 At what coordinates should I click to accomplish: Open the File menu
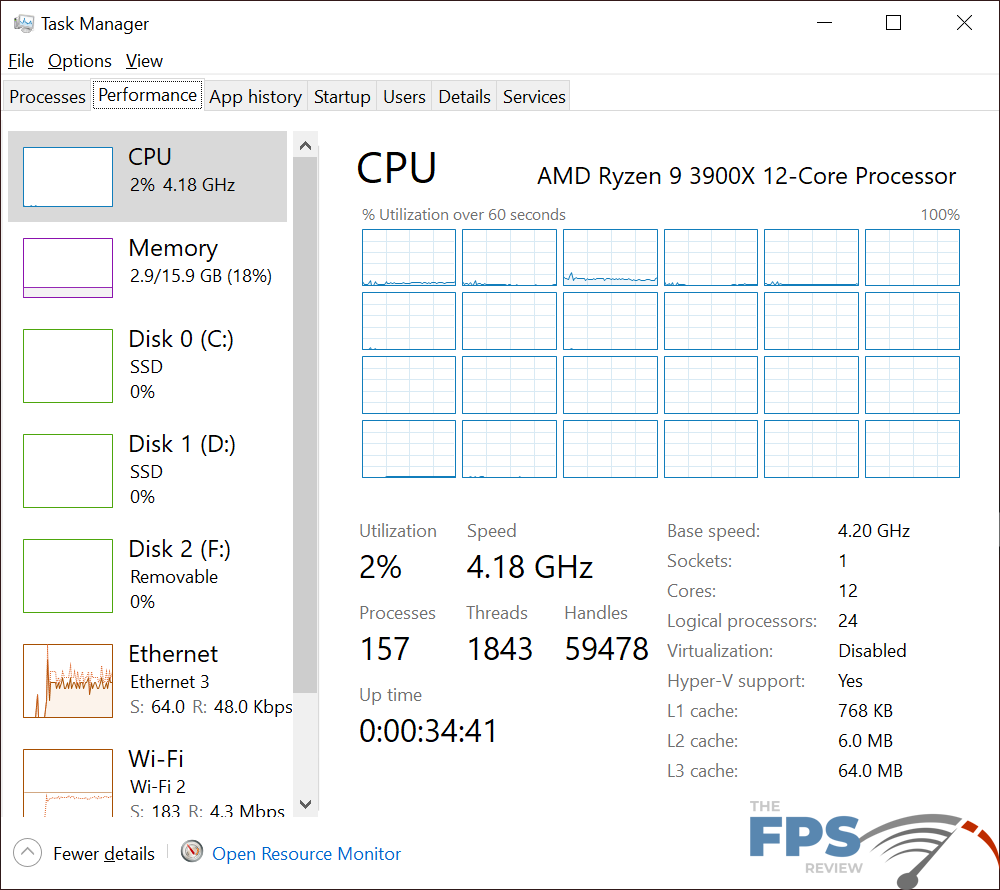tap(20, 61)
